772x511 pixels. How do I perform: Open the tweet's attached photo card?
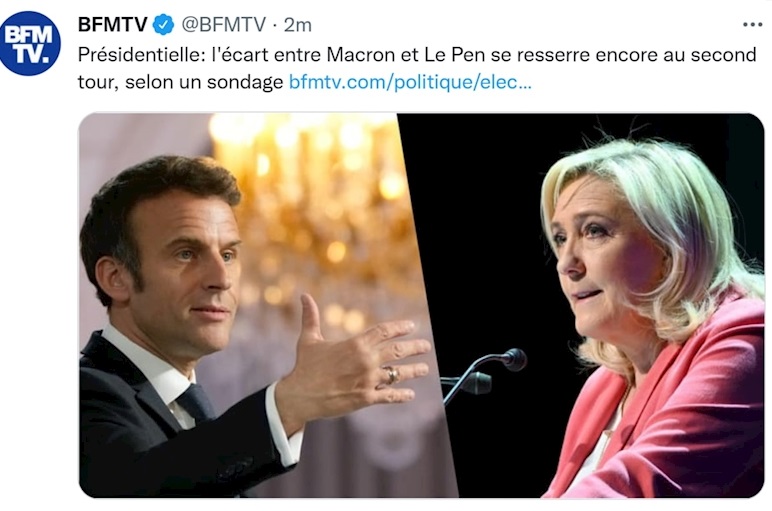coord(421,305)
